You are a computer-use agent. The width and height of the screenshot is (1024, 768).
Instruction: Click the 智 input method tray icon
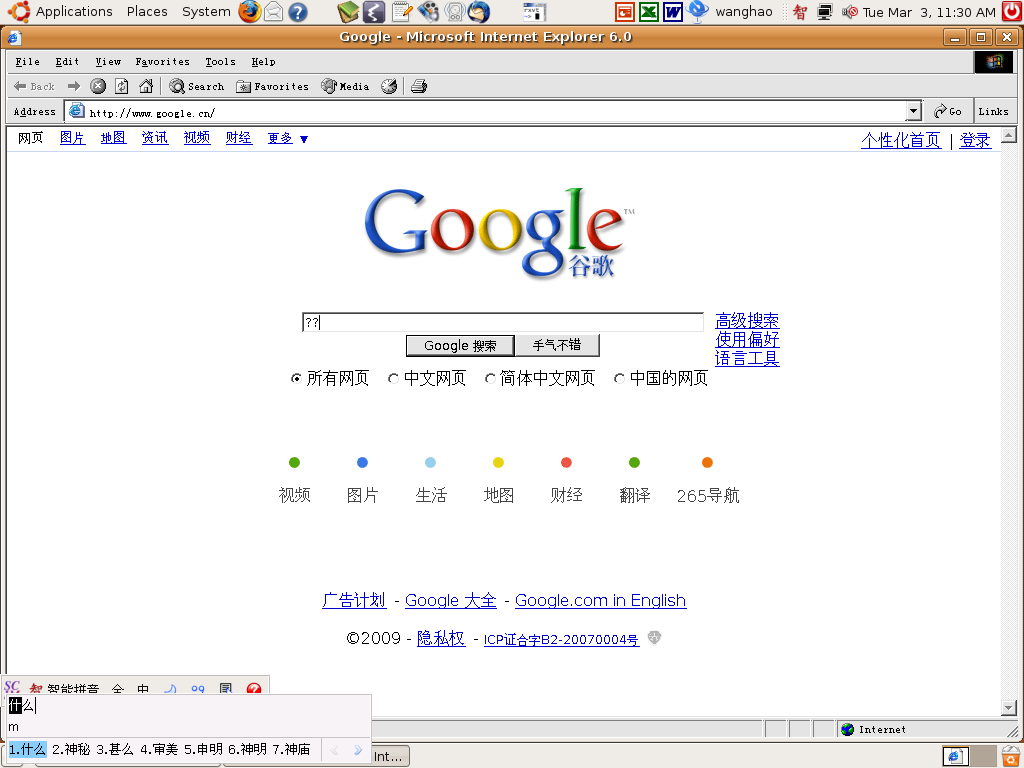(800, 12)
